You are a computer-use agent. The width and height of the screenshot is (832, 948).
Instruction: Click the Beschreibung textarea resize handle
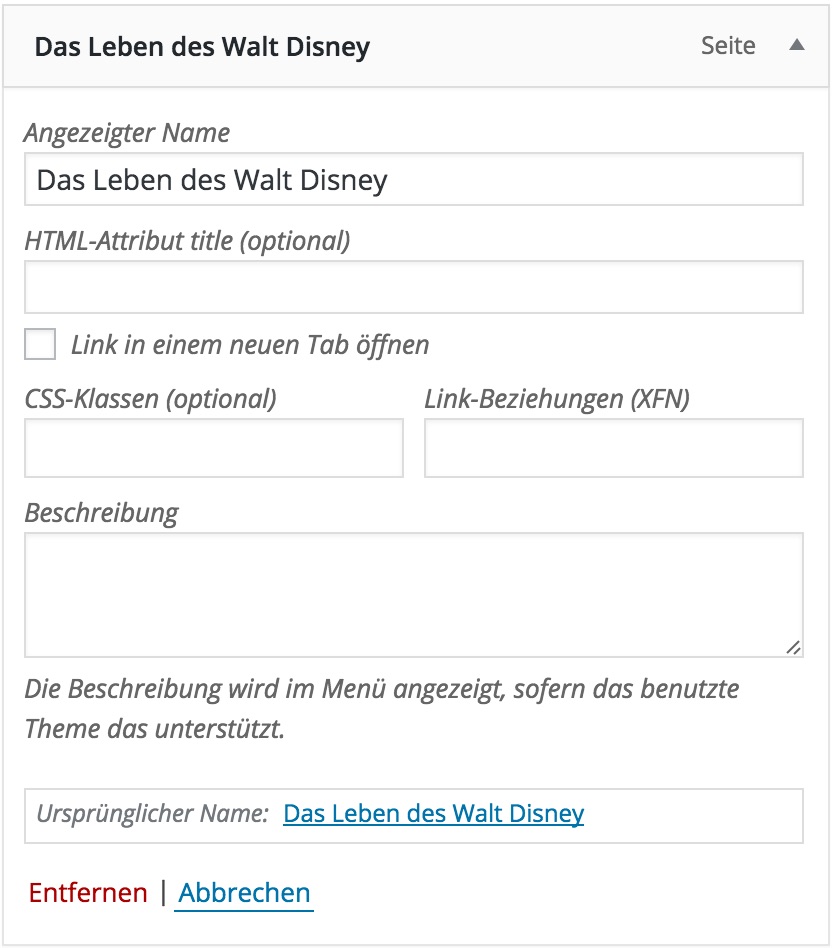point(793,647)
